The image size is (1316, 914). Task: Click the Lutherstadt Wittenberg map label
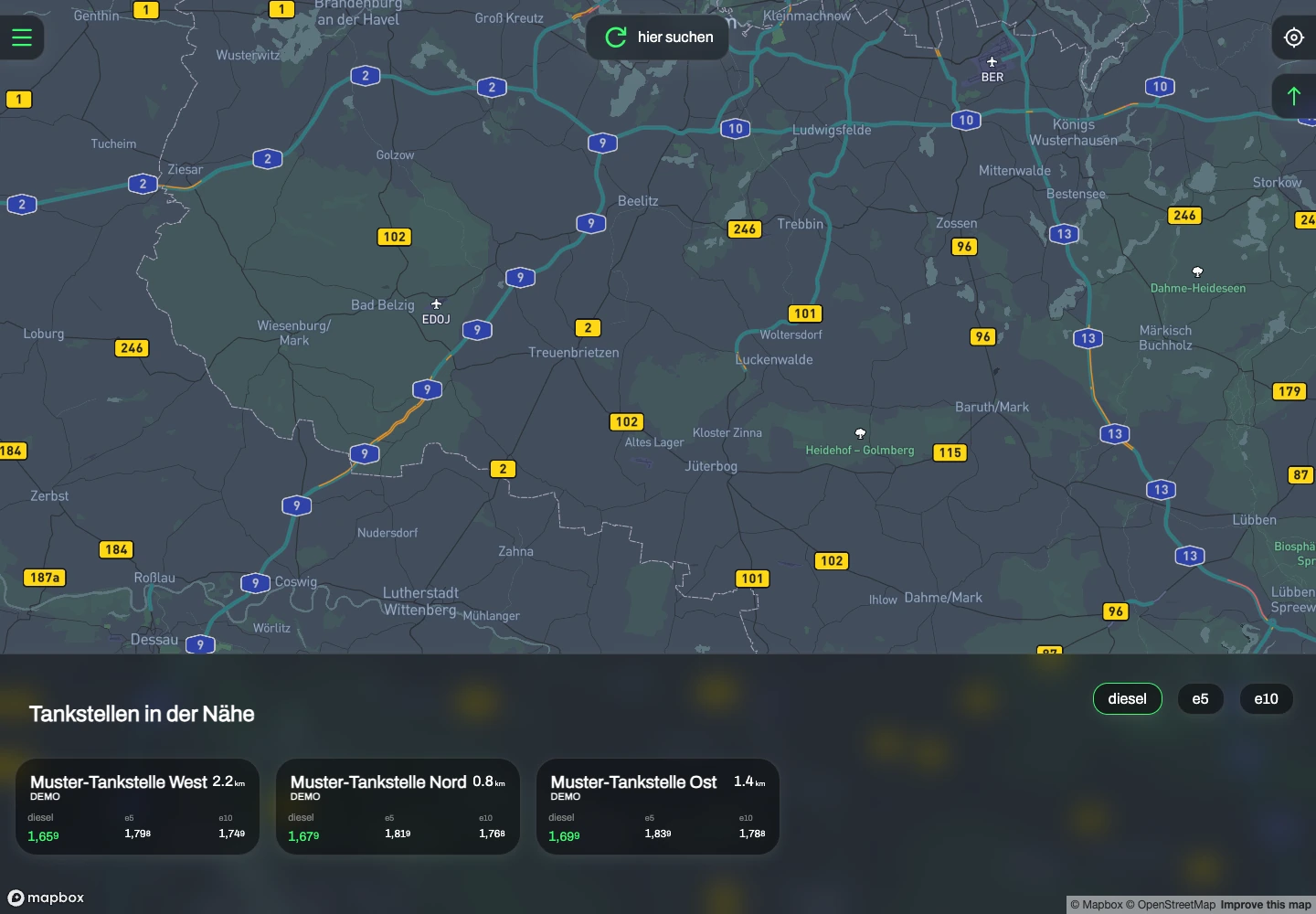(420, 601)
